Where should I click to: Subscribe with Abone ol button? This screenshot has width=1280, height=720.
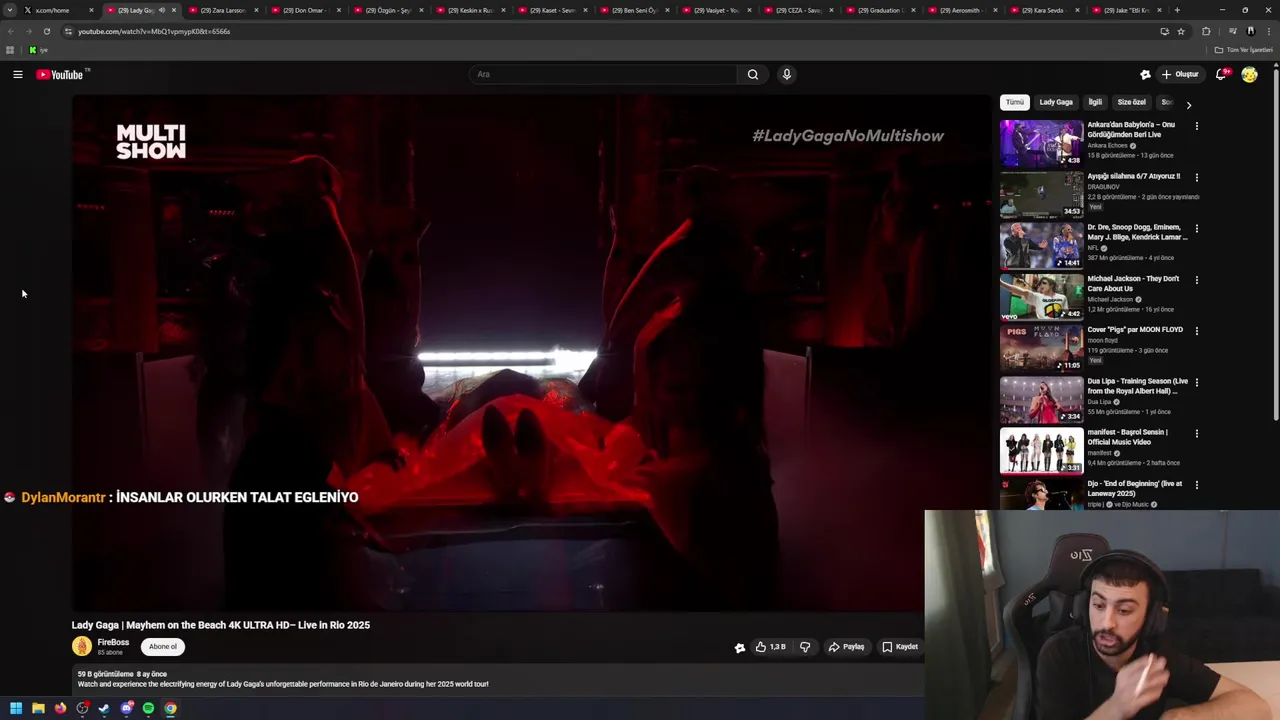[x=163, y=647]
